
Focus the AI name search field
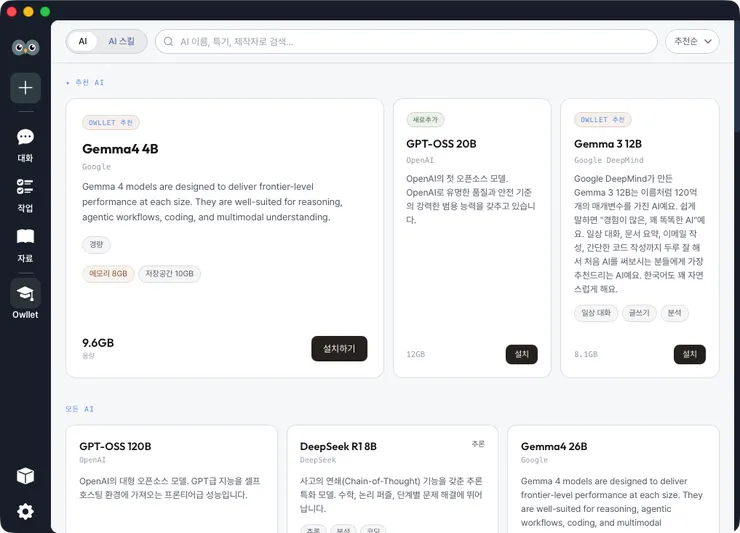click(406, 42)
